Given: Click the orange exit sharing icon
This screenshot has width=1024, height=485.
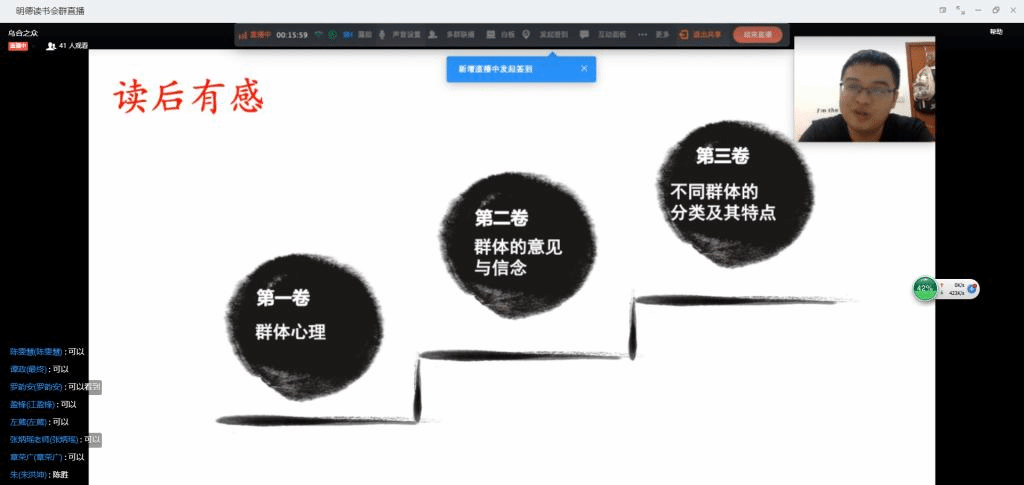Looking at the screenshot, I should (683, 34).
